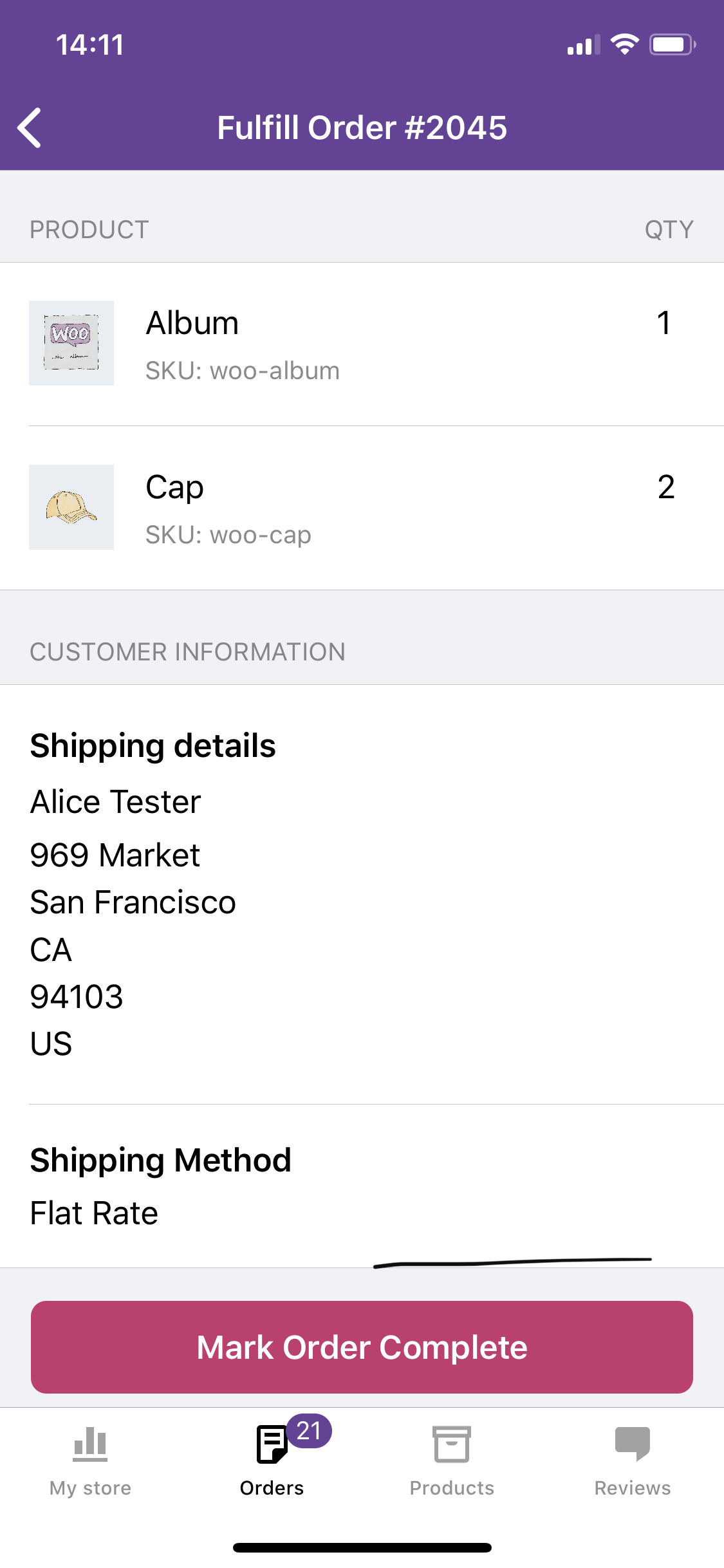Open the Album product row
Viewport: 724px width, 1568px height.
(x=362, y=344)
